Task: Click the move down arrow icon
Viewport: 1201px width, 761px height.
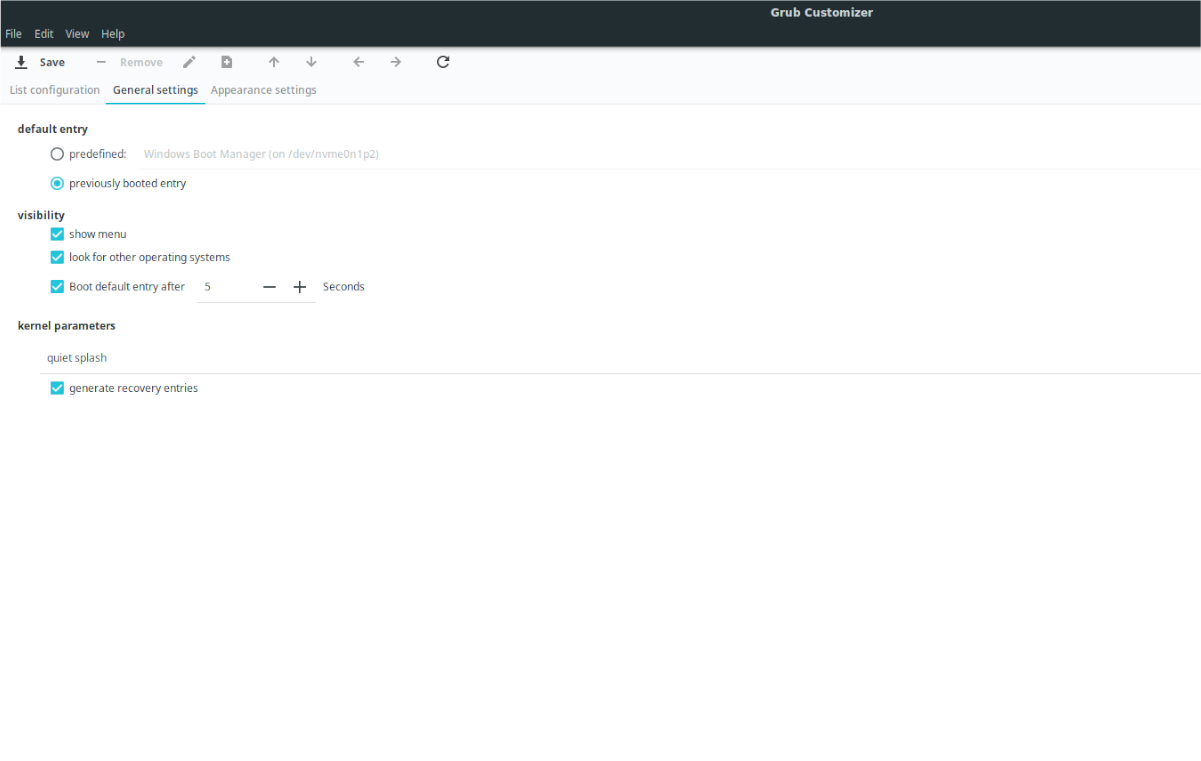Action: coord(311,62)
